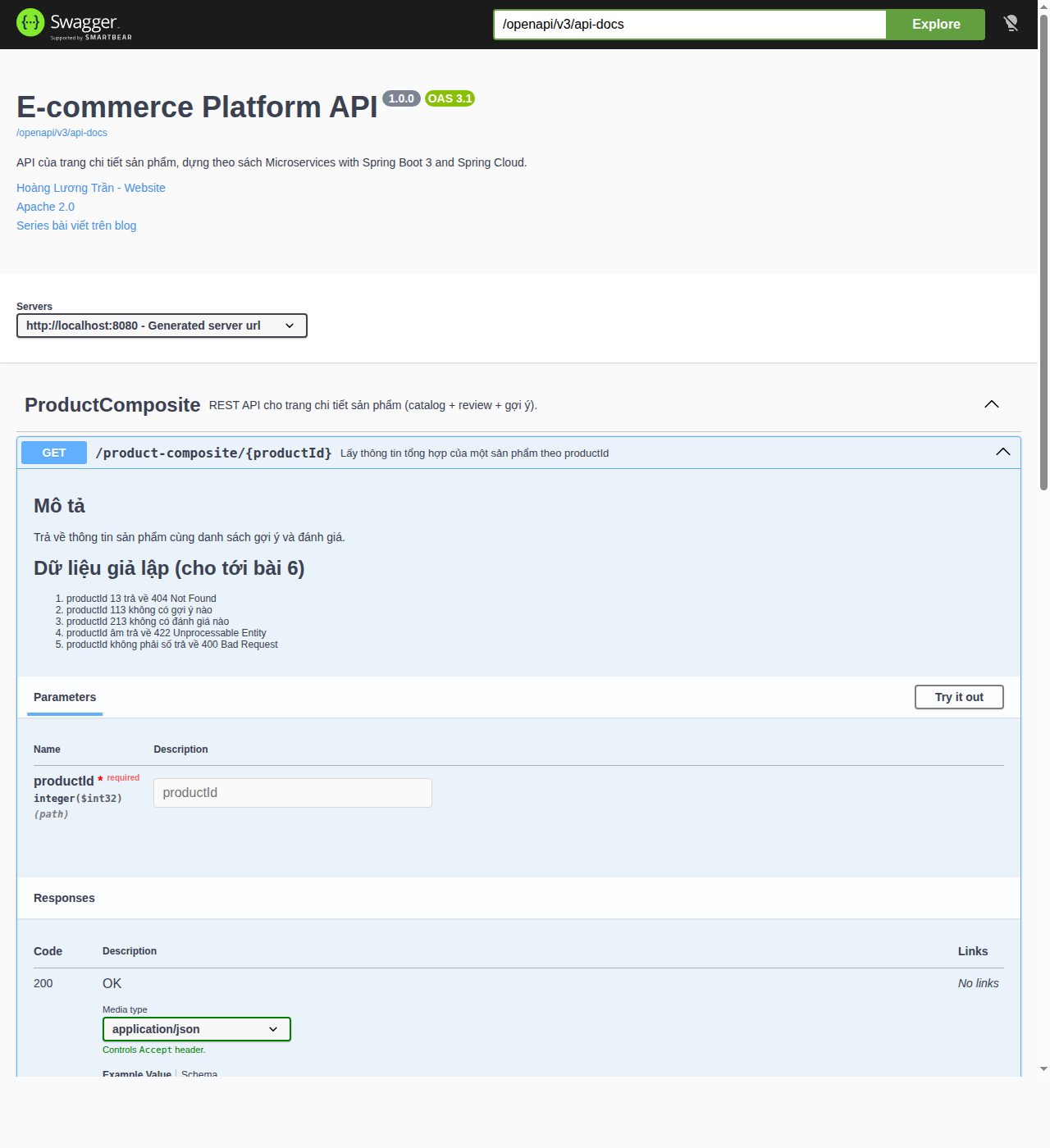The image size is (1050, 1148).
Task: Select the Example Value tab
Action: coord(137,1073)
